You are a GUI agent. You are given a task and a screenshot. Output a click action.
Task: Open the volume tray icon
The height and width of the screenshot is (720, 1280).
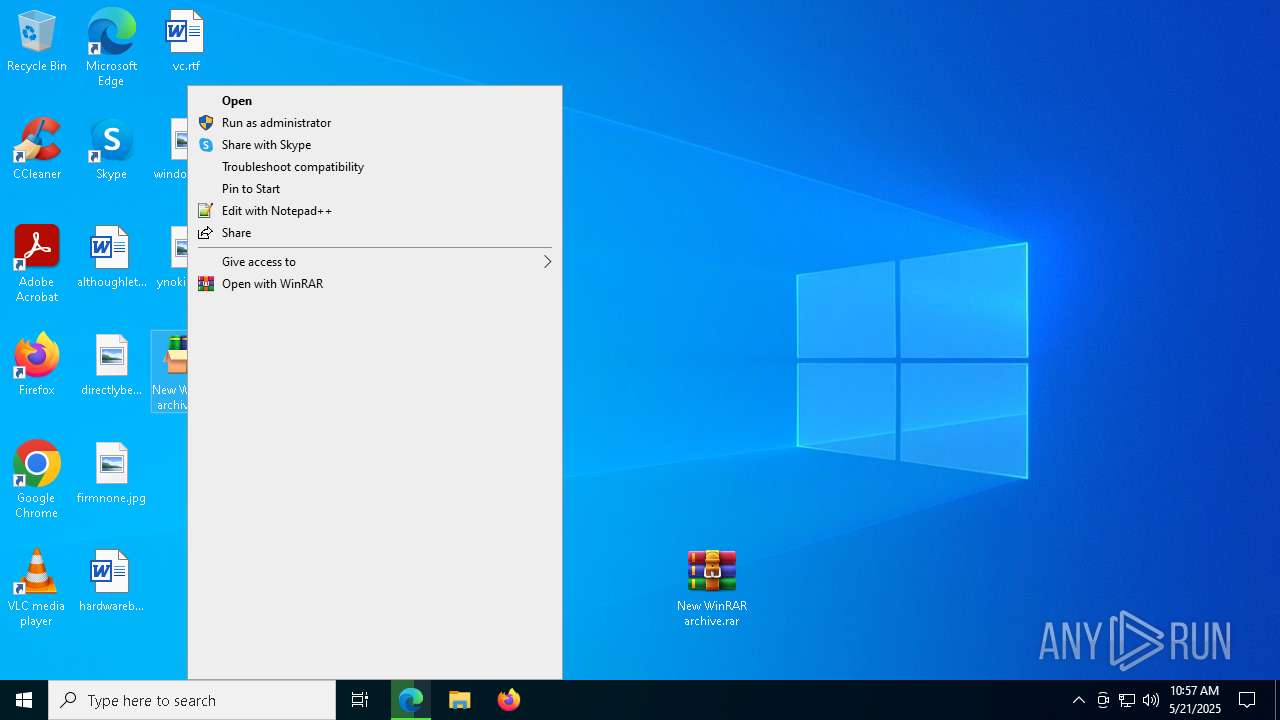(x=1151, y=700)
